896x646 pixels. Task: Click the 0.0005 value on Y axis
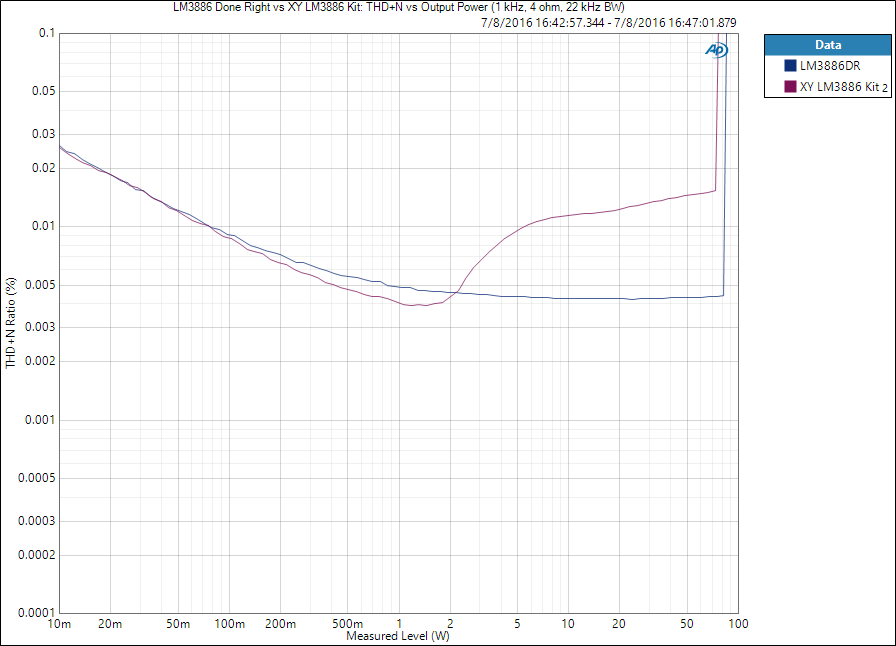click(37, 478)
